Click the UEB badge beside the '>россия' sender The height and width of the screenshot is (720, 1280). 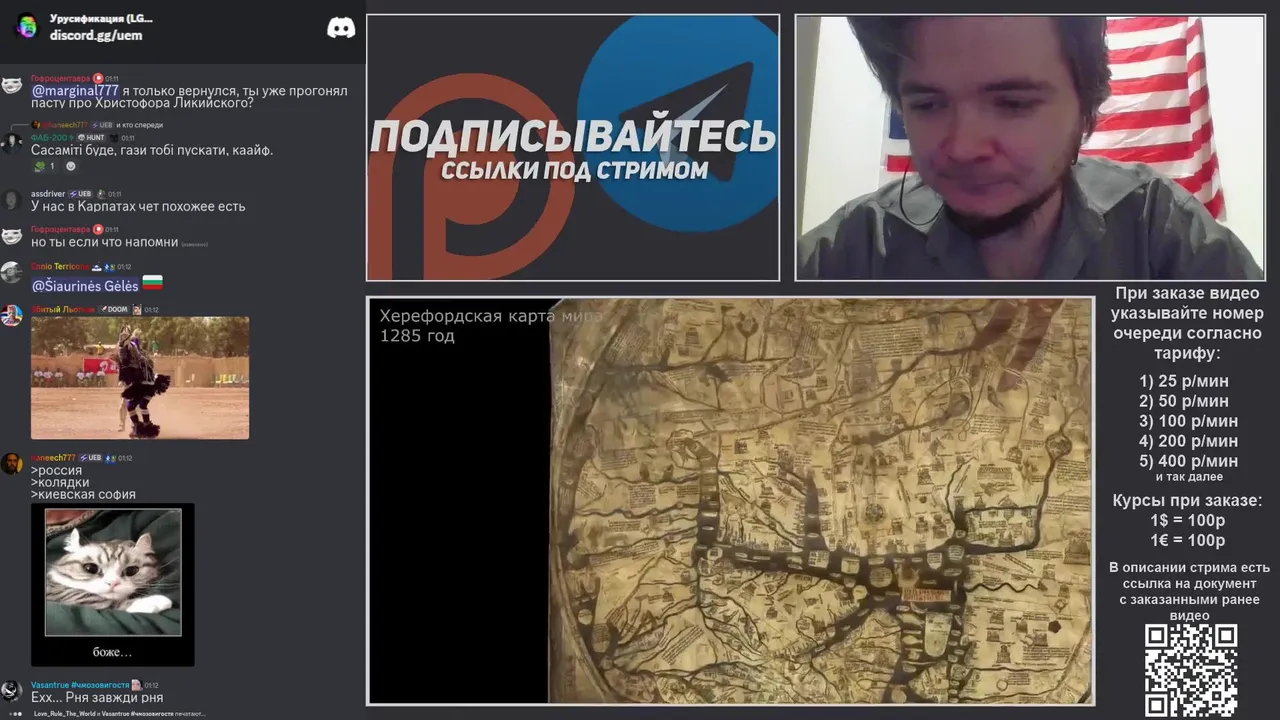pos(90,458)
